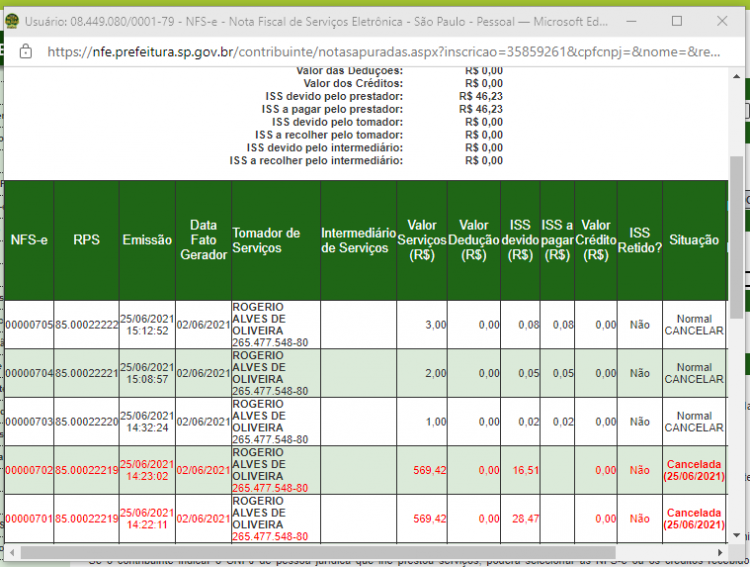750x567 pixels.
Task: Minimize the NFS-e popup window
Action: 631,21
